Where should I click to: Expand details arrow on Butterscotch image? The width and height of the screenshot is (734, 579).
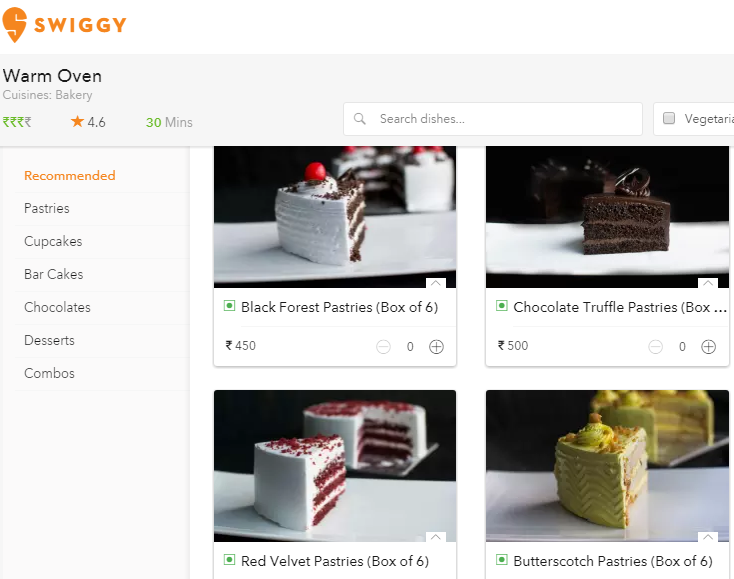(x=708, y=537)
